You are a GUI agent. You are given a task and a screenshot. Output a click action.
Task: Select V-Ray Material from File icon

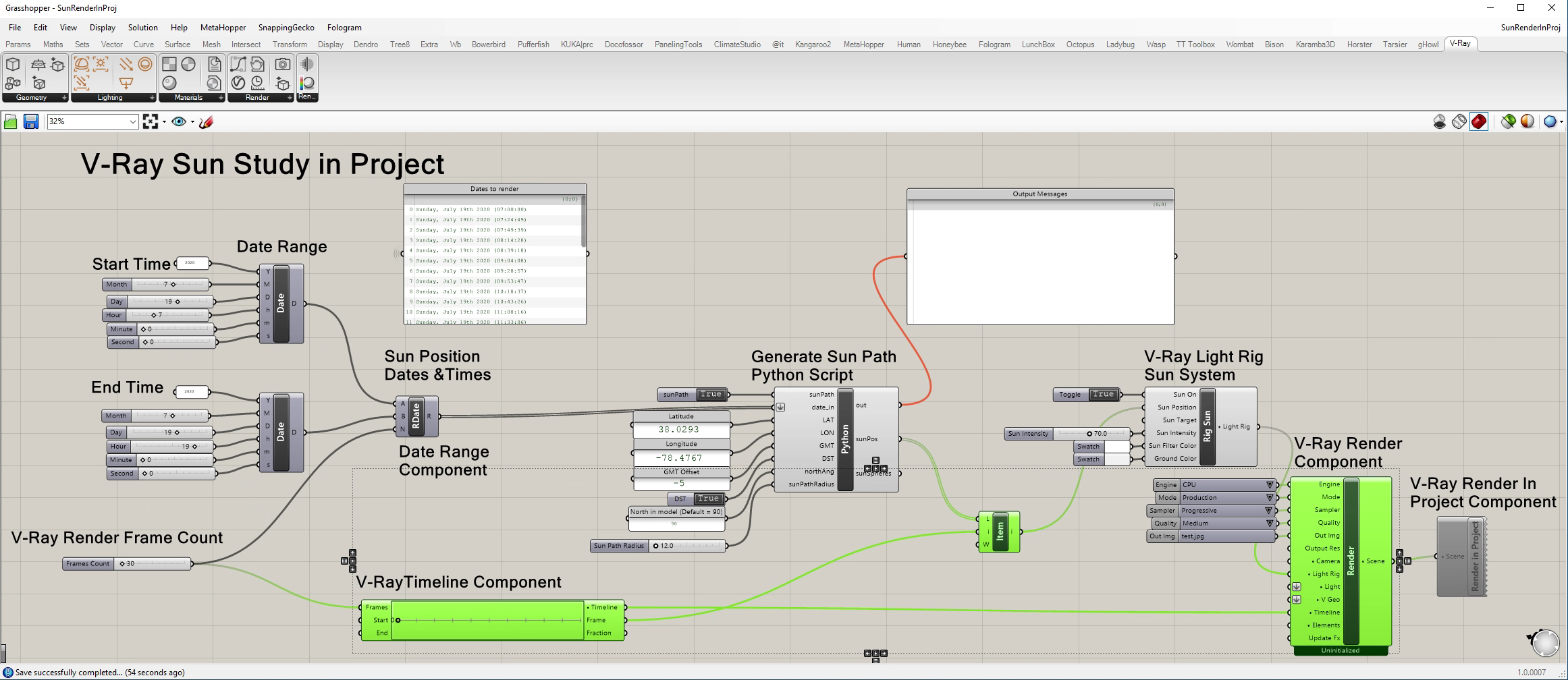[214, 65]
